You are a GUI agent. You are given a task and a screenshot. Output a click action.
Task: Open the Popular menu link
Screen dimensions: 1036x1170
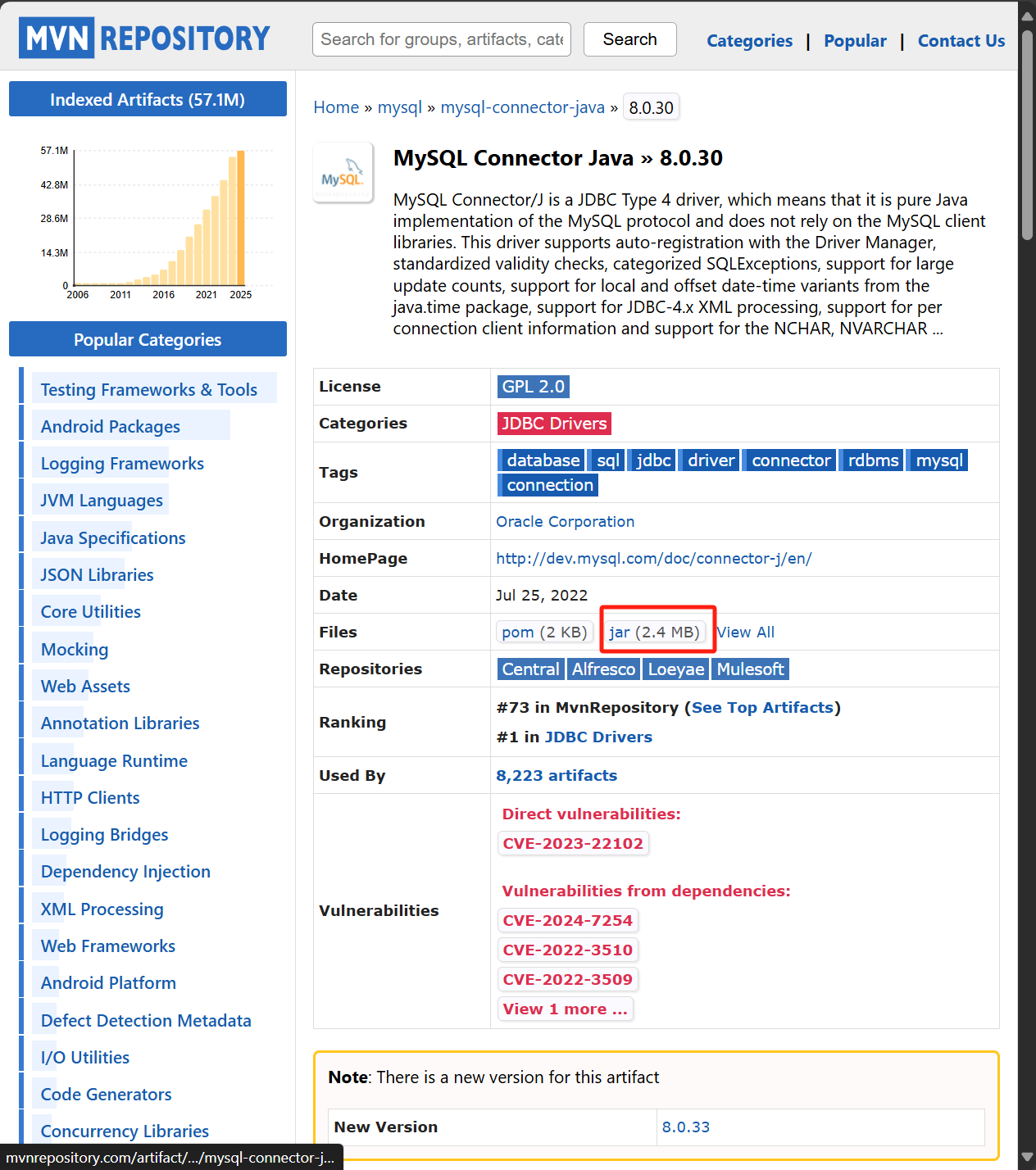click(855, 41)
